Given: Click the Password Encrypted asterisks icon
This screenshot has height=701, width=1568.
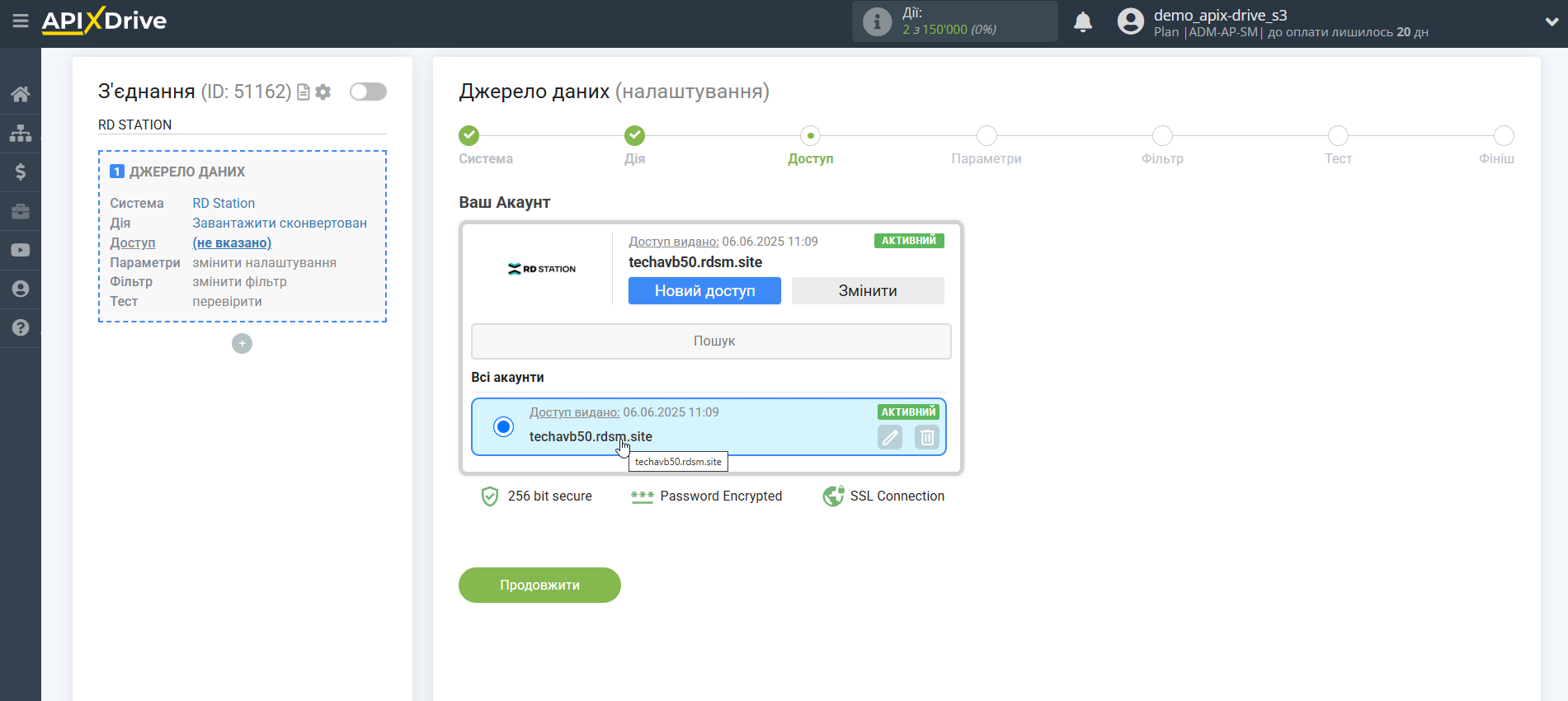Looking at the screenshot, I should [x=642, y=496].
